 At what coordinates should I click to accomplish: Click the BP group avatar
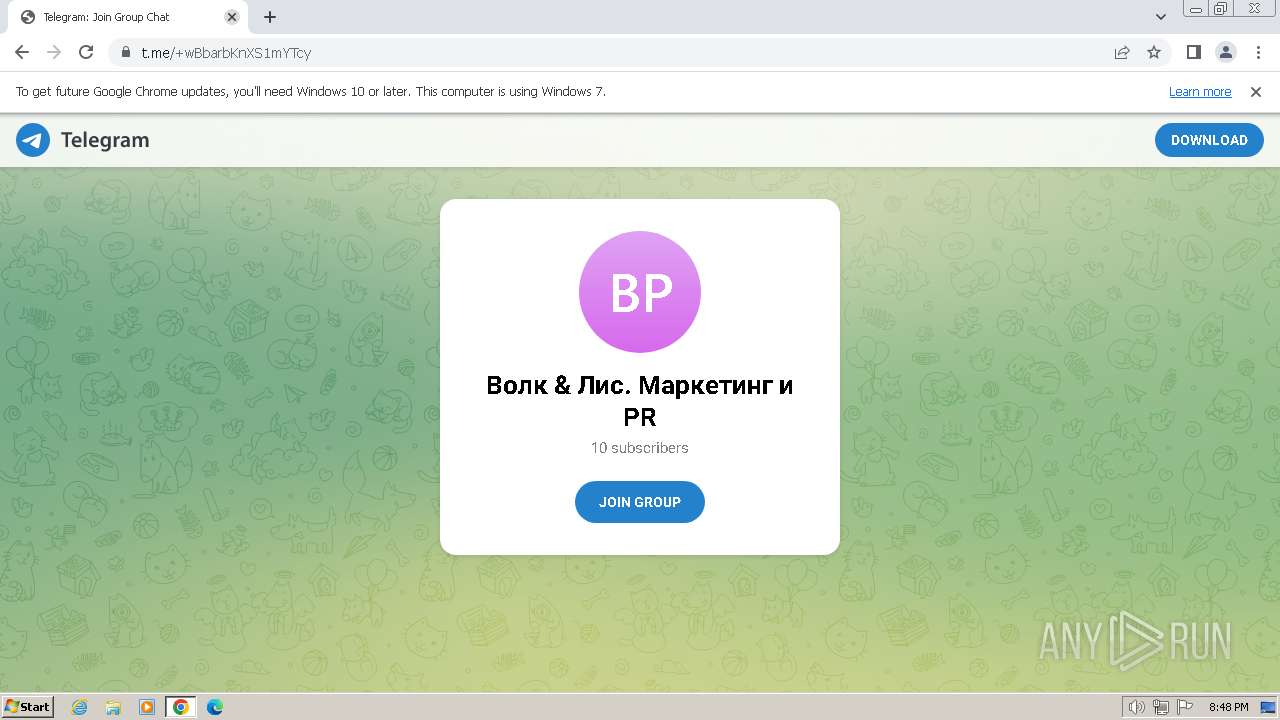(x=640, y=292)
